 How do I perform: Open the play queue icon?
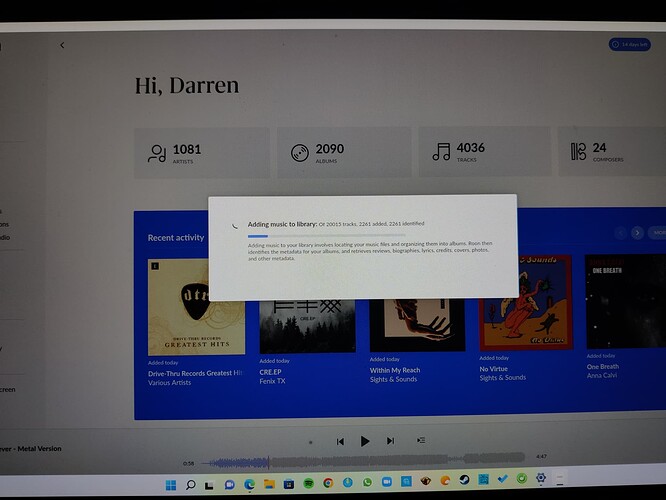point(421,440)
